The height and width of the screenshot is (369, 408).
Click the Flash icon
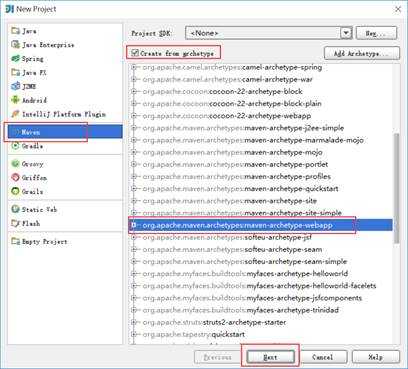coord(15,223)
